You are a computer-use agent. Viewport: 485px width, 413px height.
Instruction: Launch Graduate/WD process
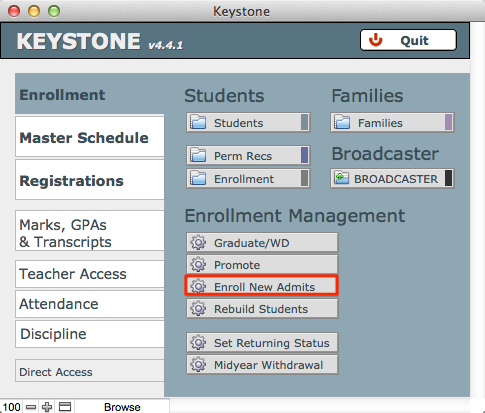tap(262, 242)
